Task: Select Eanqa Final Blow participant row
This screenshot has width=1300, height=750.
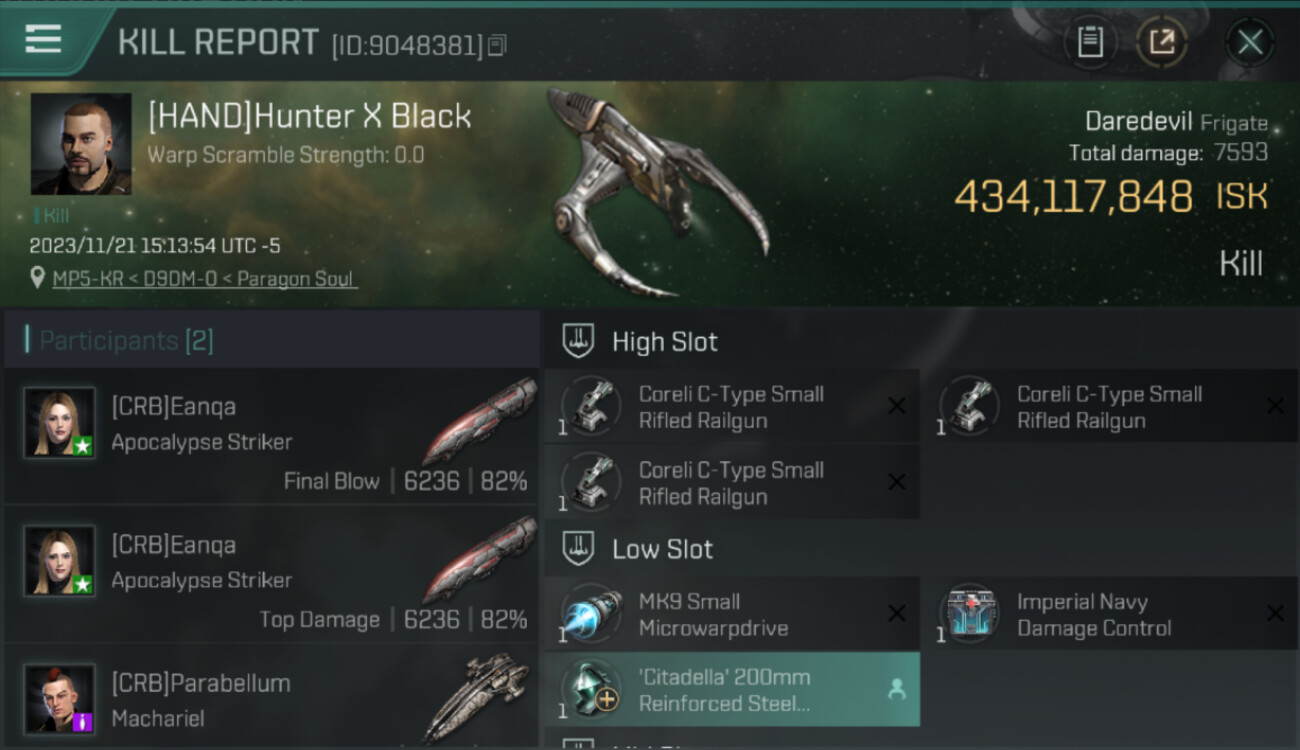Action: (272, 436)
